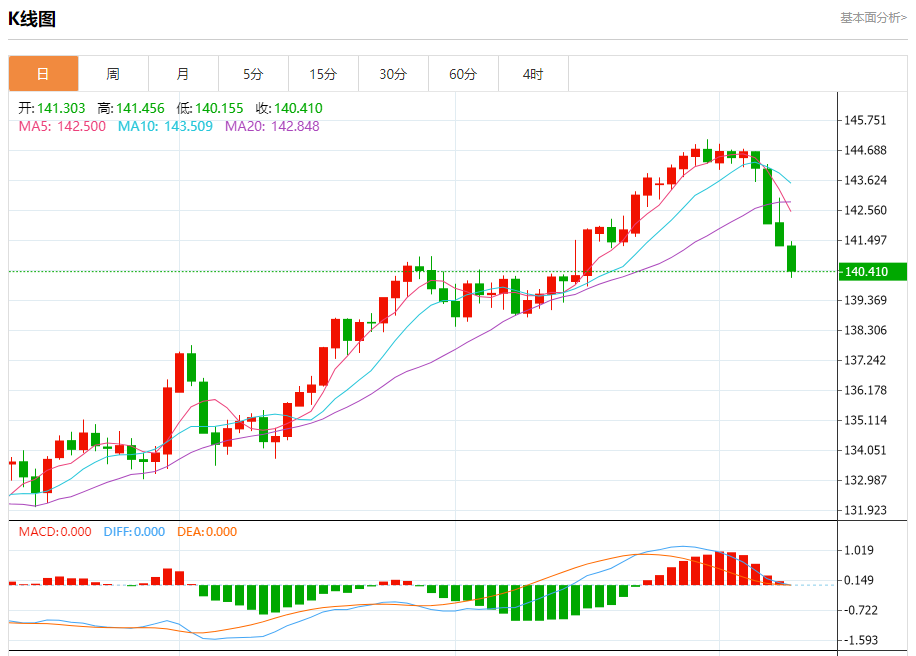Click the -0.722 MACD axis label

pos(861,610)
